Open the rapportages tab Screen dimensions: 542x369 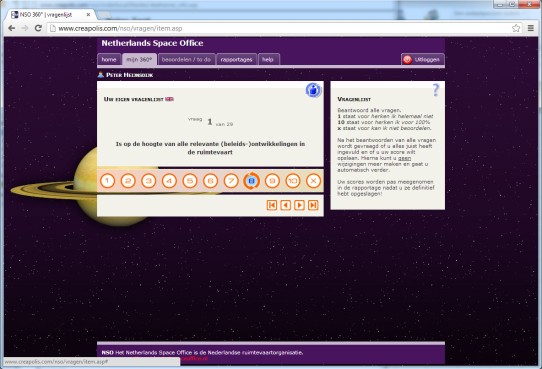pyautogui.click(x=236, y=59)
